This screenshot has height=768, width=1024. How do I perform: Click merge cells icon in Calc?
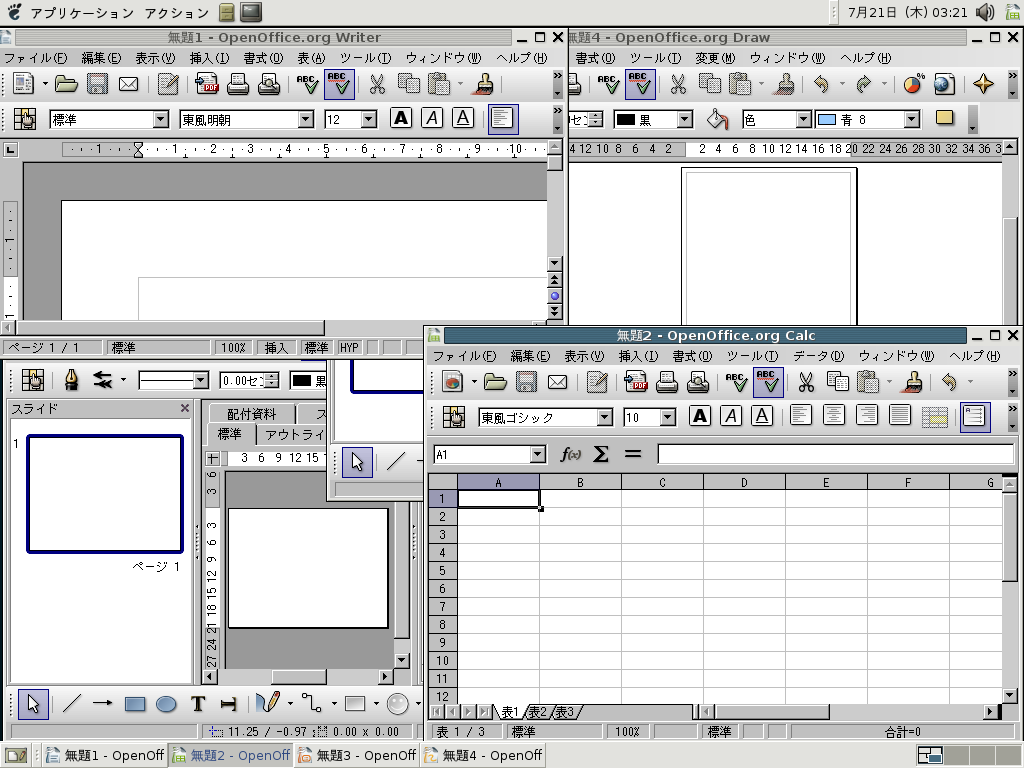pos(935,416)
